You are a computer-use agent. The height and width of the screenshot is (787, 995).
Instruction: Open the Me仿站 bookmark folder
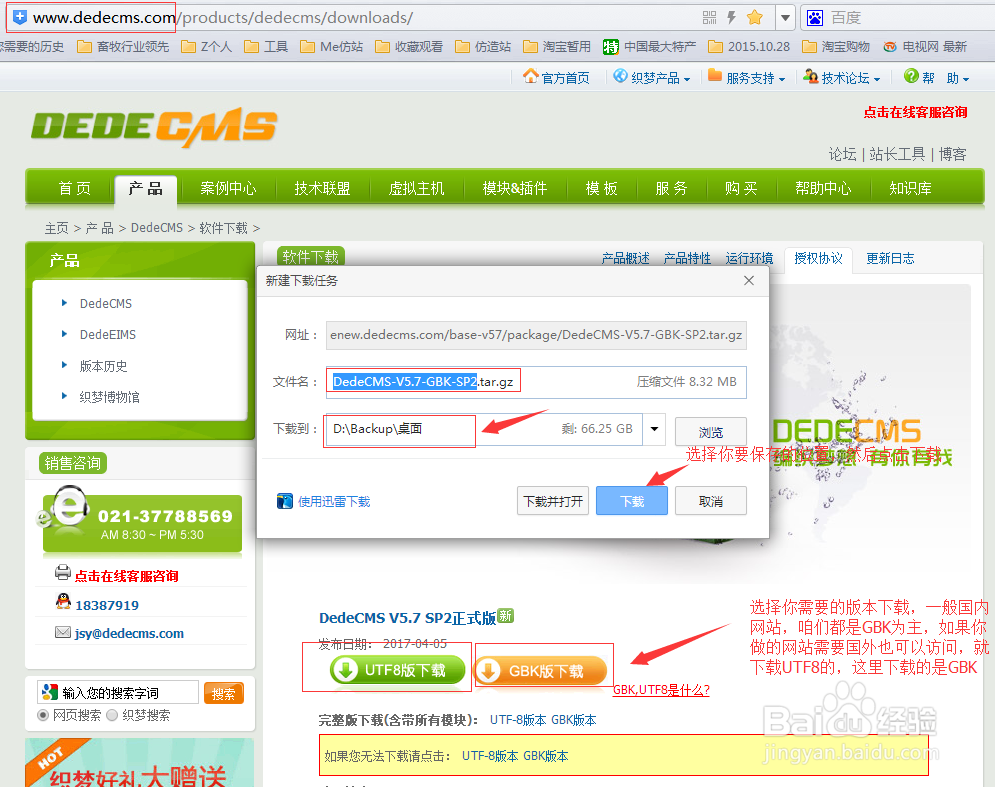331,46
